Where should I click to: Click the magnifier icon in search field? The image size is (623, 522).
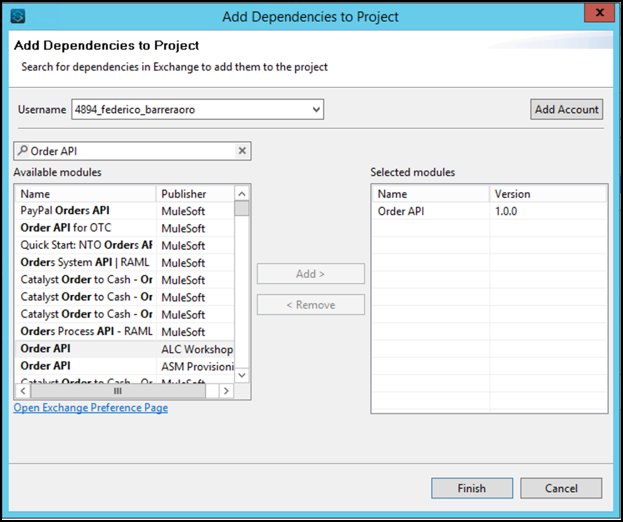[23, 151]
